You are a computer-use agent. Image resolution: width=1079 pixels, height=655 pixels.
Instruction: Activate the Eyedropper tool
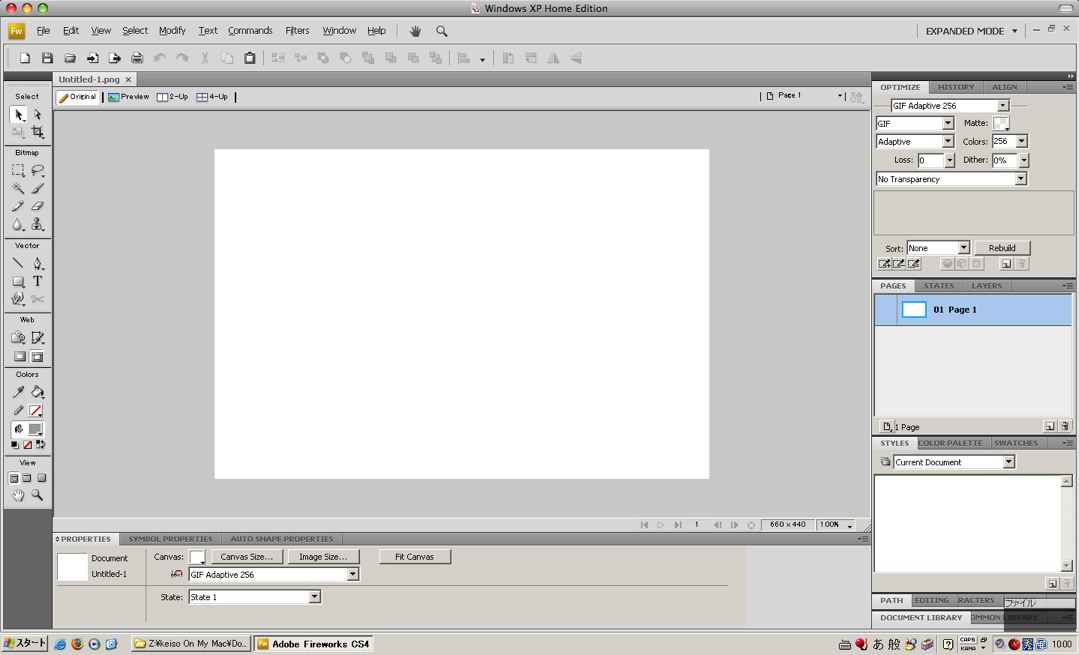pos(18,392)
